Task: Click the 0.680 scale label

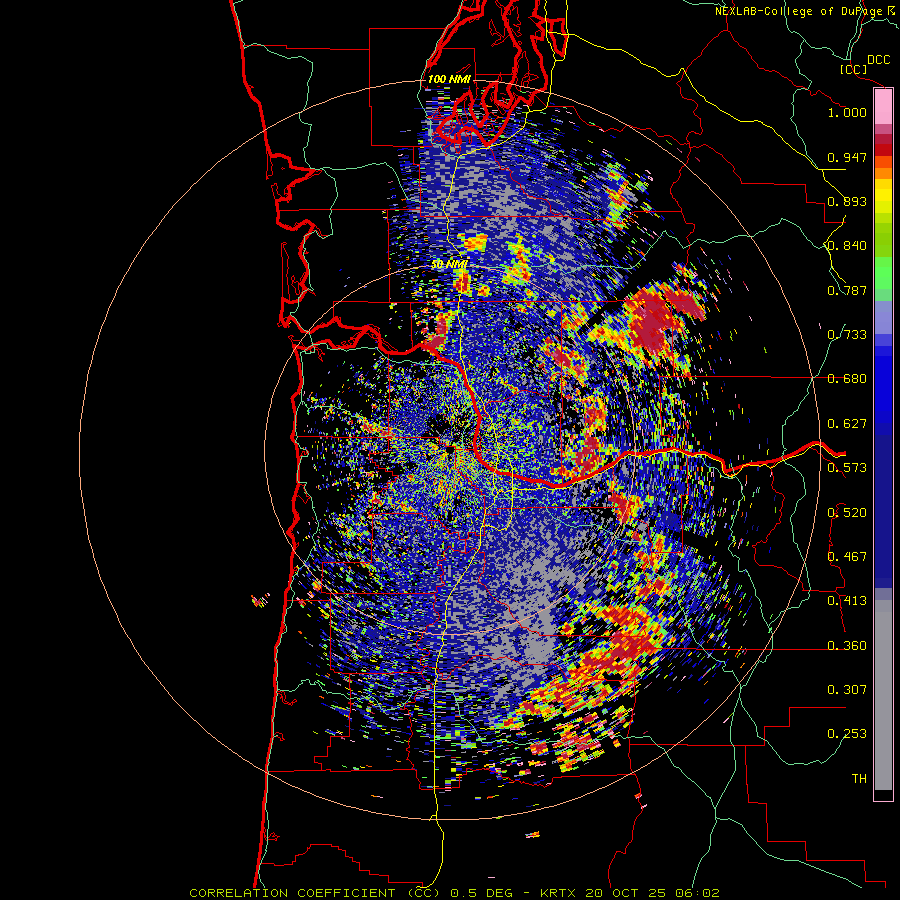Action: [847, 379]
